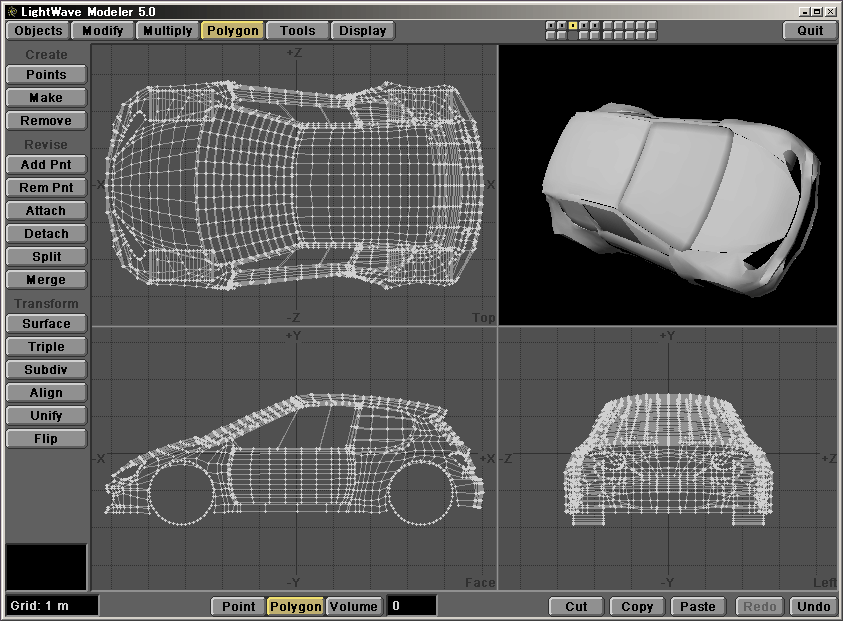This screenshot has width=843, height=621.
Task: Switch to Volume selection mode
Action: click(354, 606)
